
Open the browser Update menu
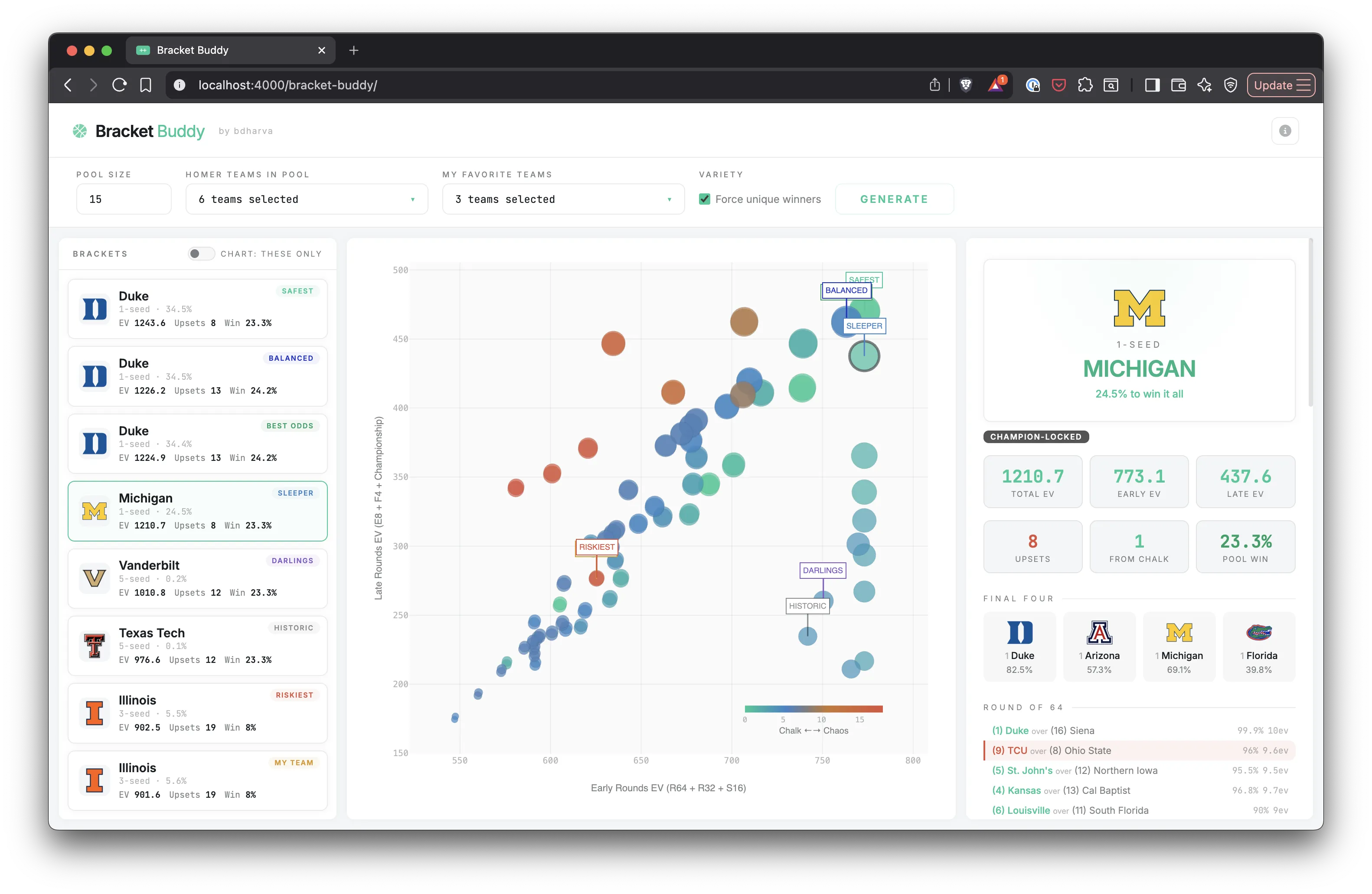(1281, 85)
